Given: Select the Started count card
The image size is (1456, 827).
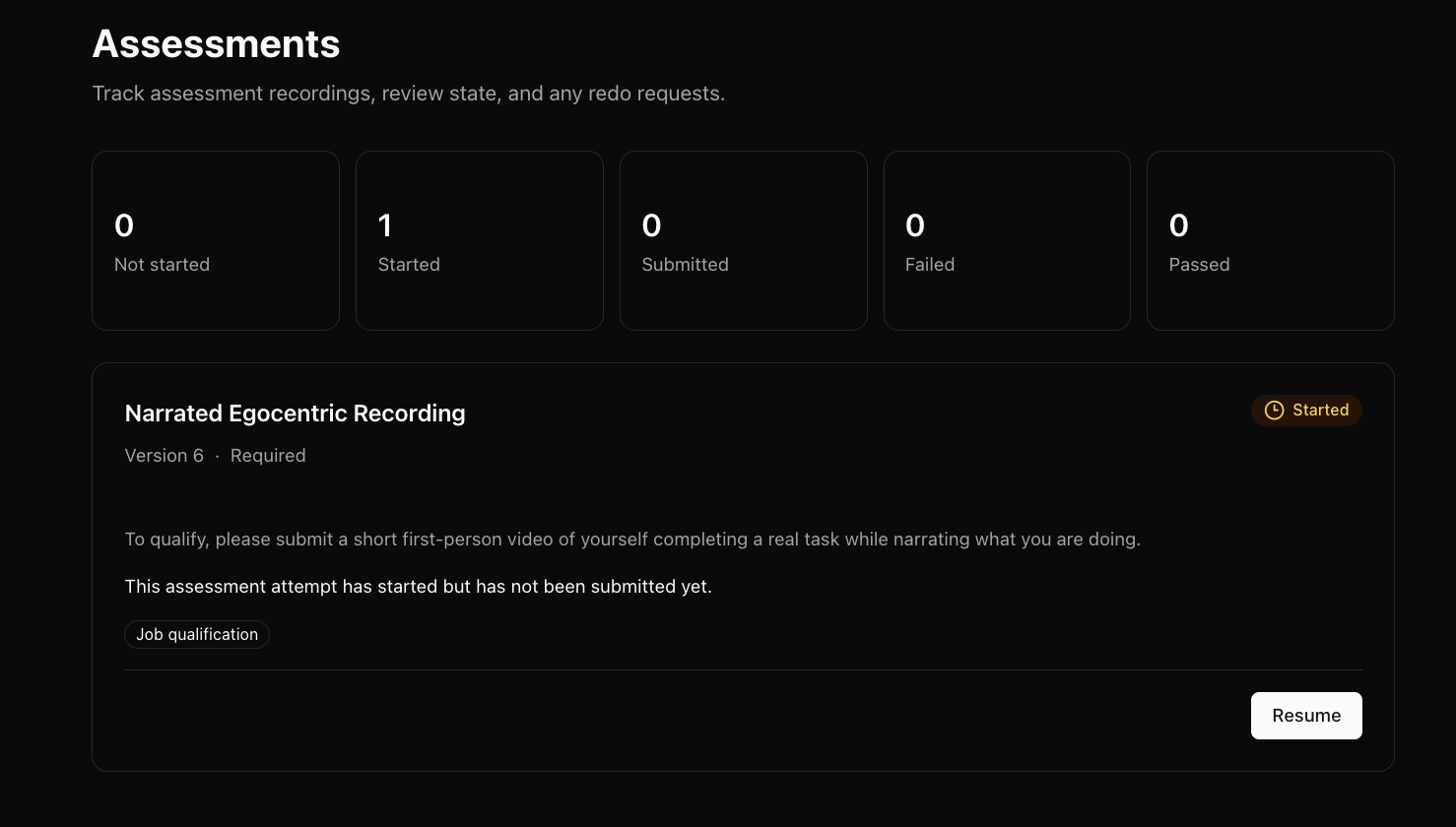Looking at the screenshot, I should tap(480, 240).
